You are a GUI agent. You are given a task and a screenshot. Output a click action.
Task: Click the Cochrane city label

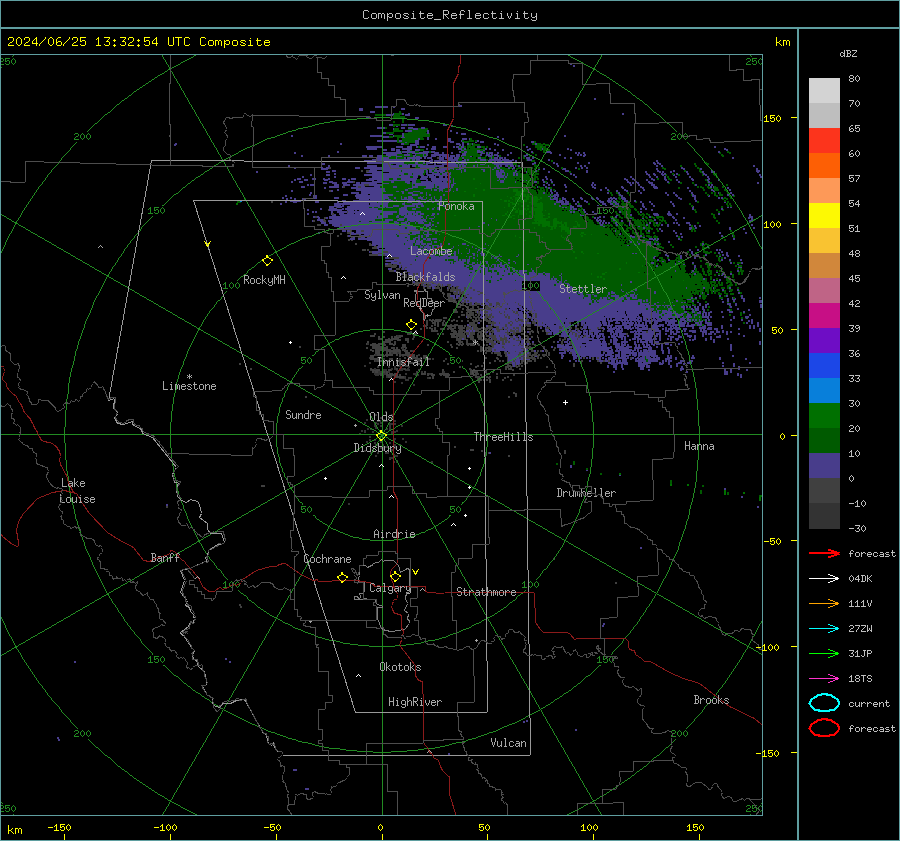(x=327, y=559)
